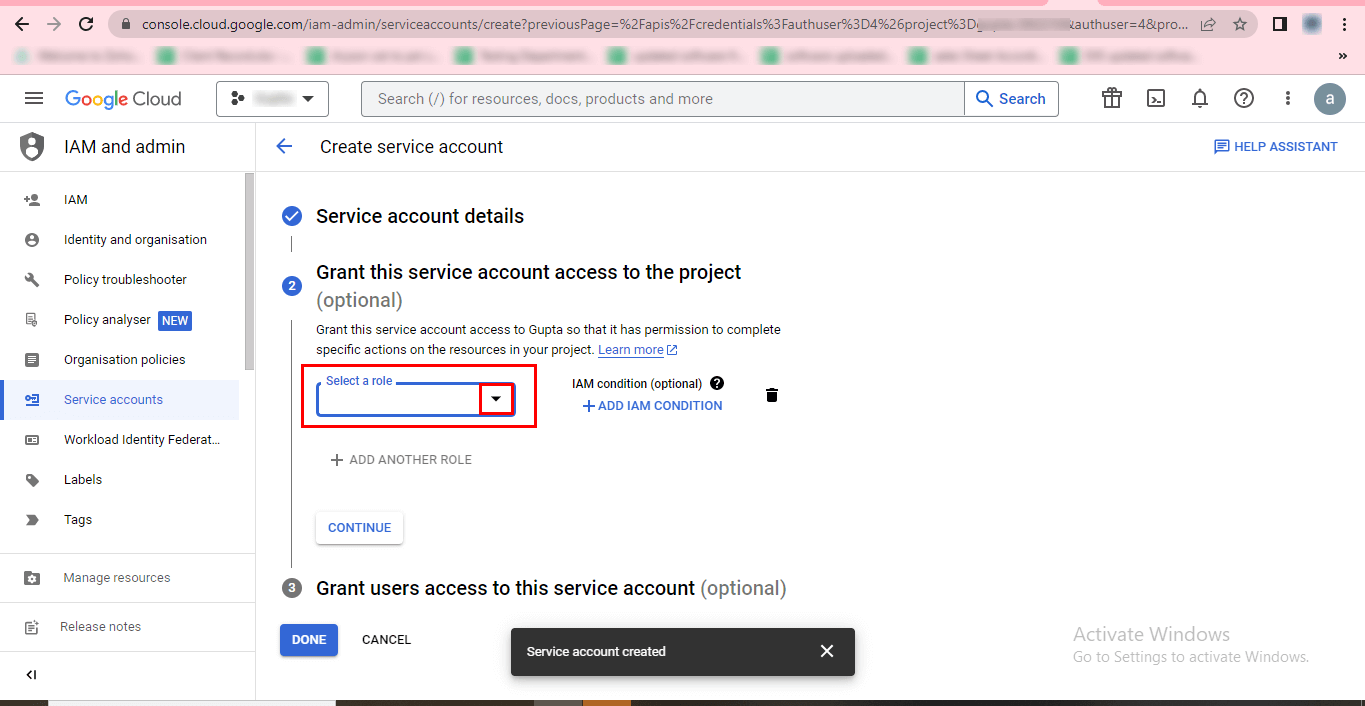Open the help question mark menu
Viewport: 1365px width, 706px height.
click(x=1244, y=98)
